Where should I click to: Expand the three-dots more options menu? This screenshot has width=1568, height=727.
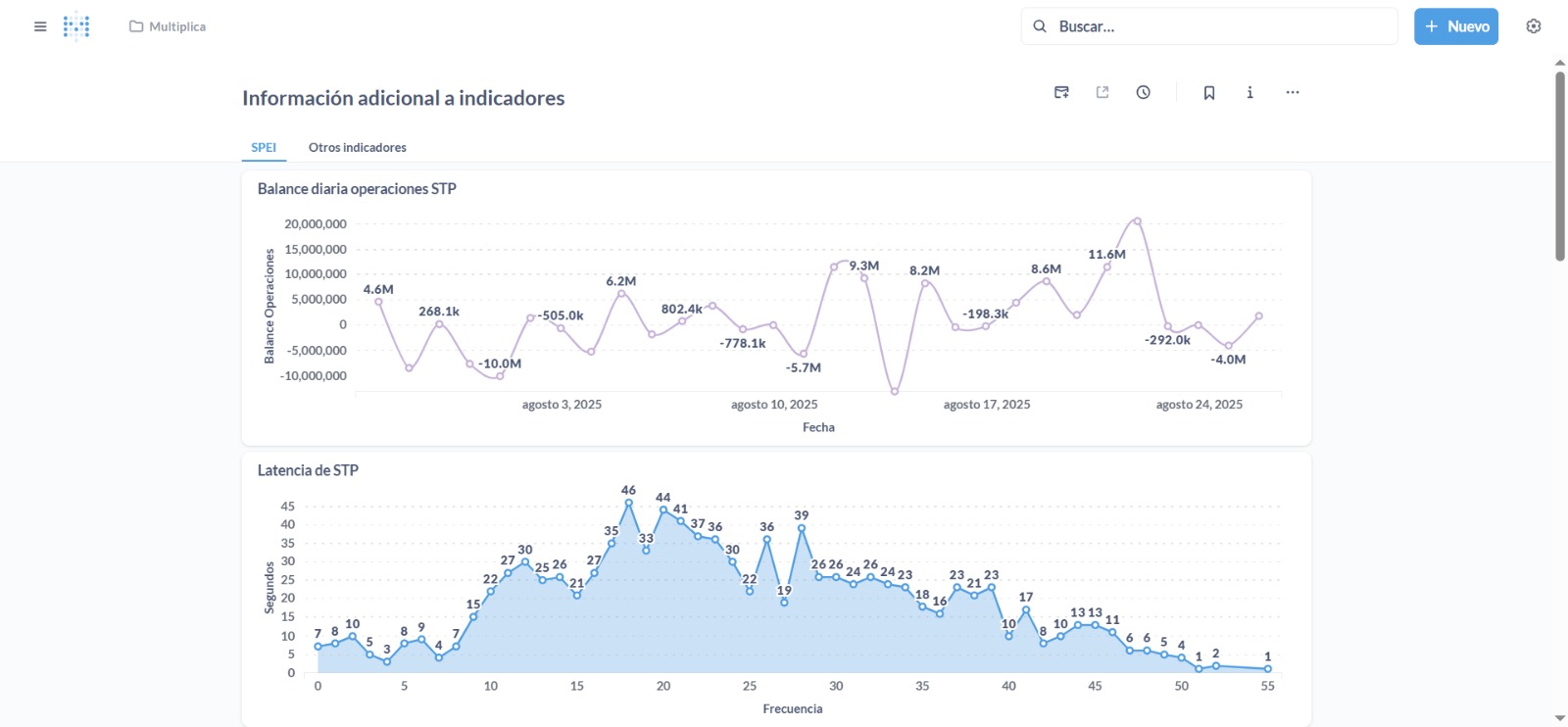coord(1293,92)
